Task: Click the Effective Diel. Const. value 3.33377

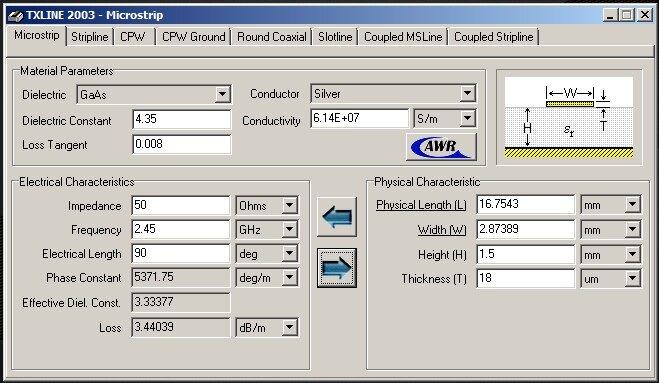Action: (x=181, y=302)
